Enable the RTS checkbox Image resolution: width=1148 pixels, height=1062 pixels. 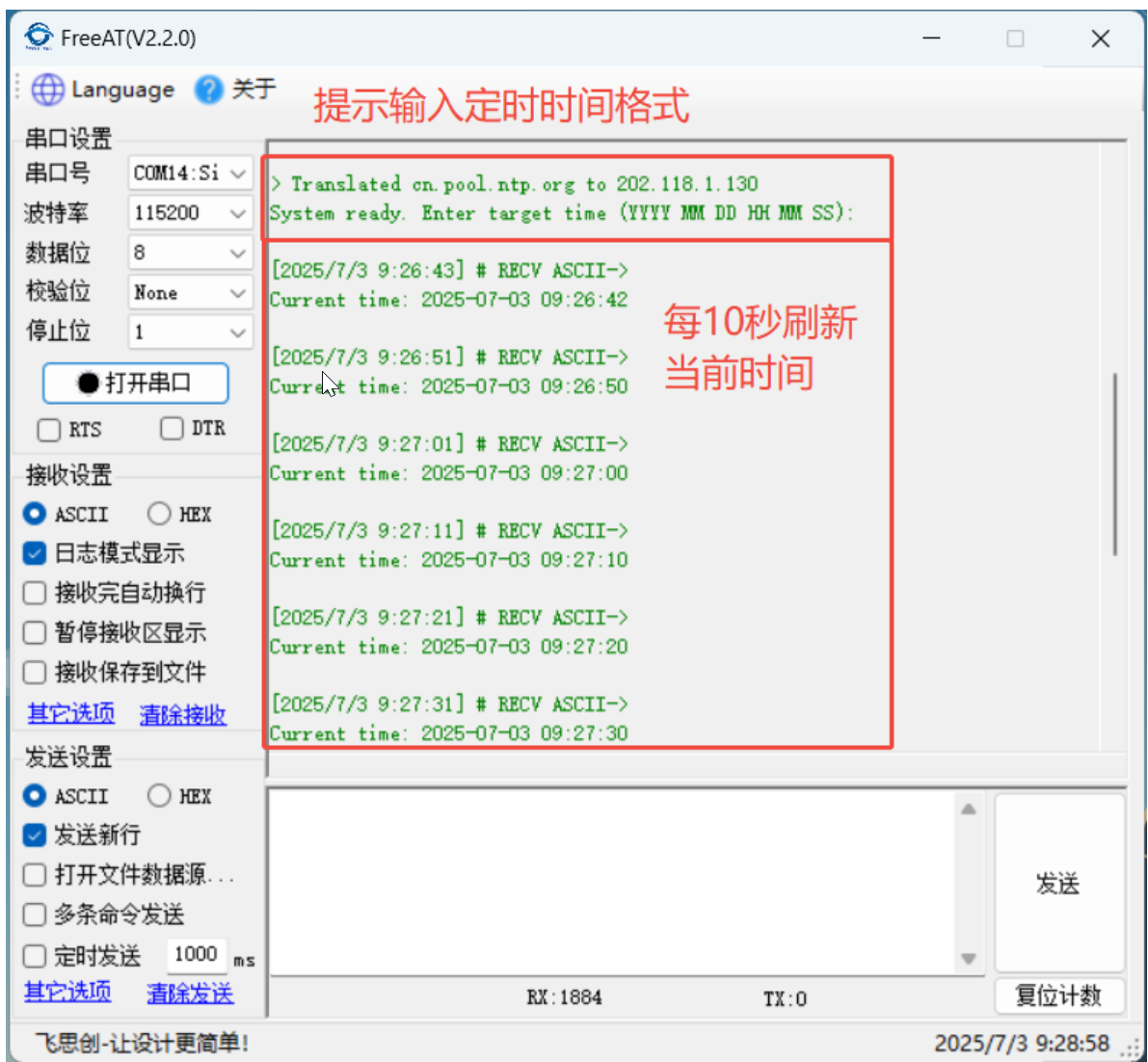[48, 429]
